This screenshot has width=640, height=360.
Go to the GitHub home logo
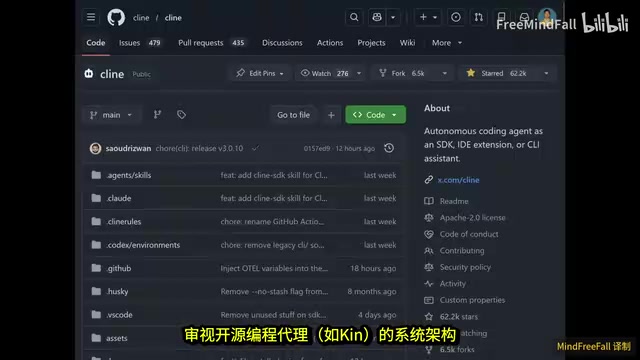tap(116, 18)
